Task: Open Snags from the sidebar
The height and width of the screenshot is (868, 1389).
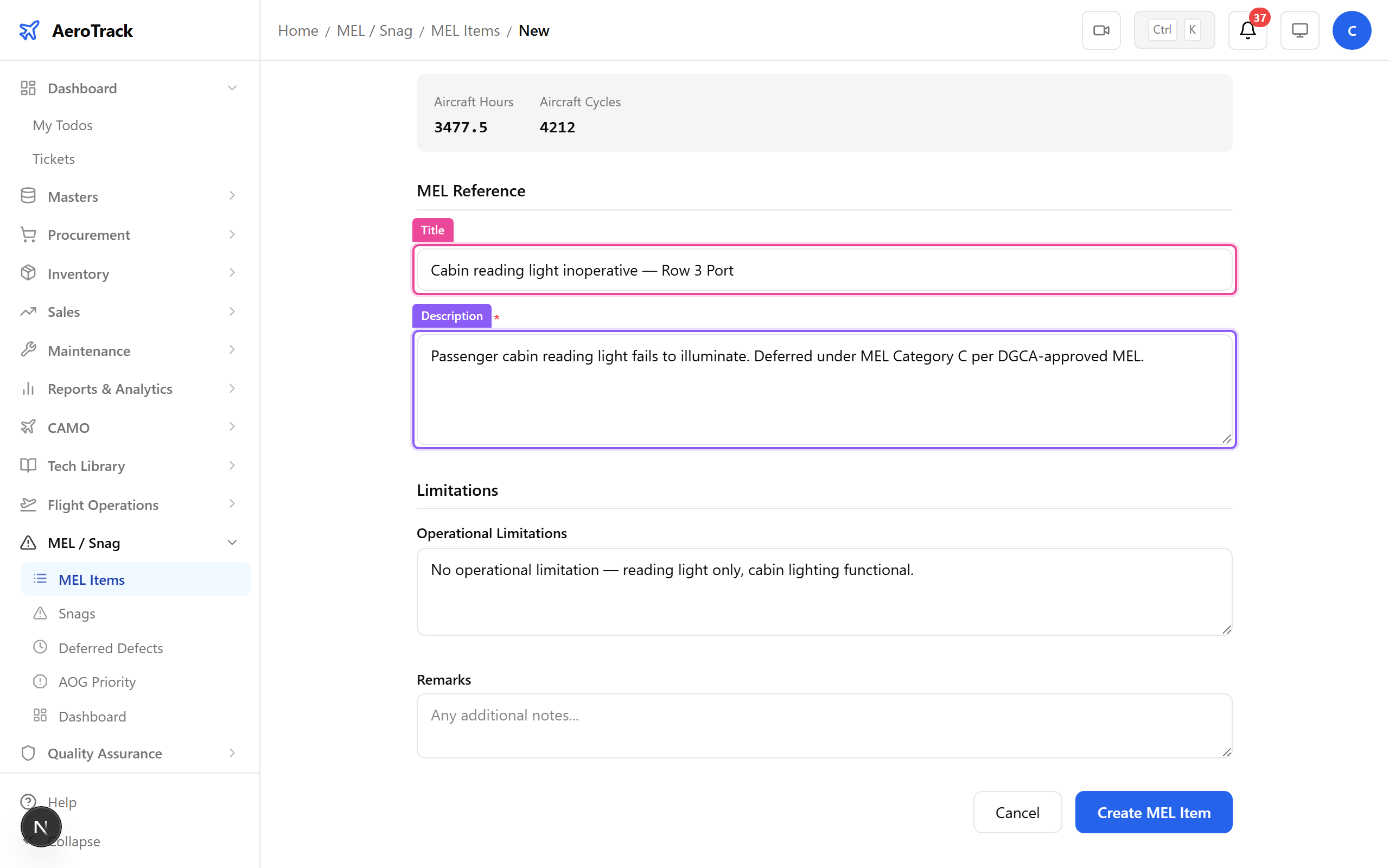Action: click(x=77, y=613)
